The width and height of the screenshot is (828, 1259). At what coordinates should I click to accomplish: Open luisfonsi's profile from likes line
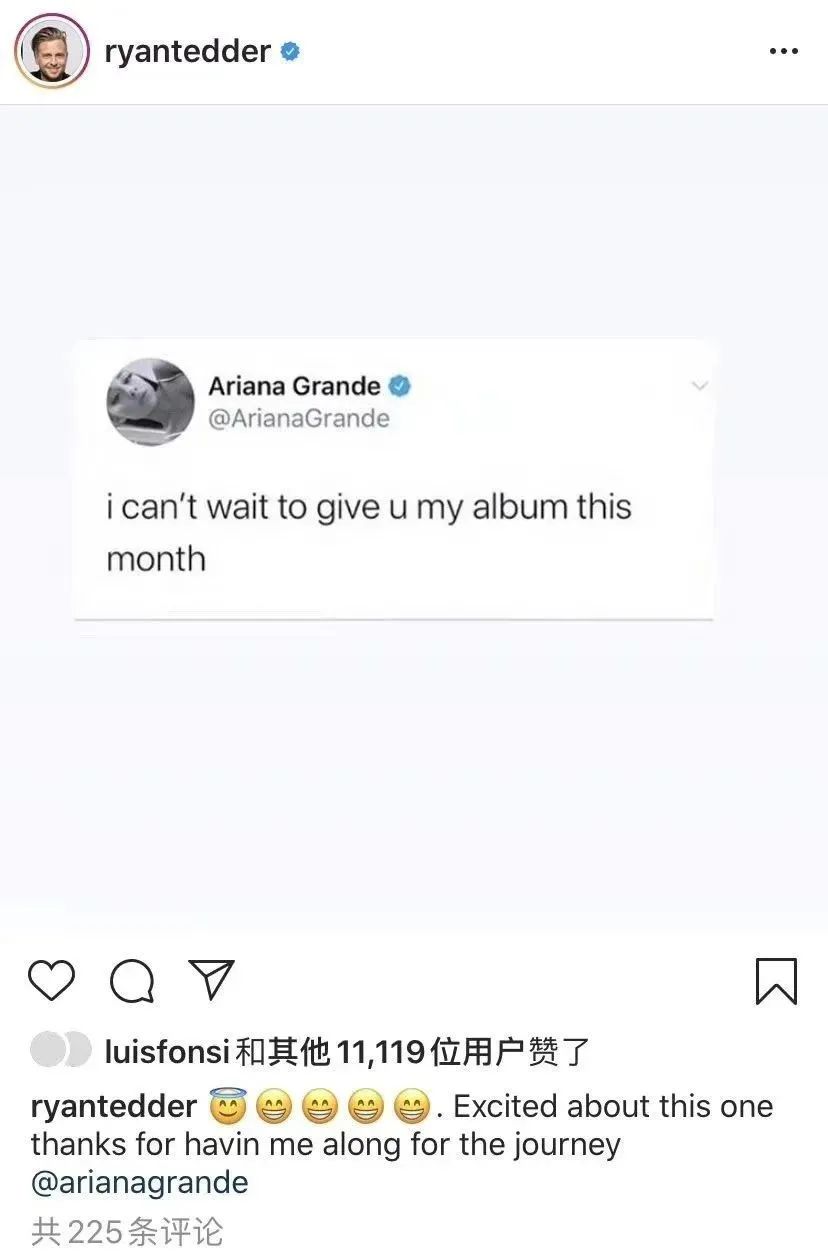coord(167,1052)
